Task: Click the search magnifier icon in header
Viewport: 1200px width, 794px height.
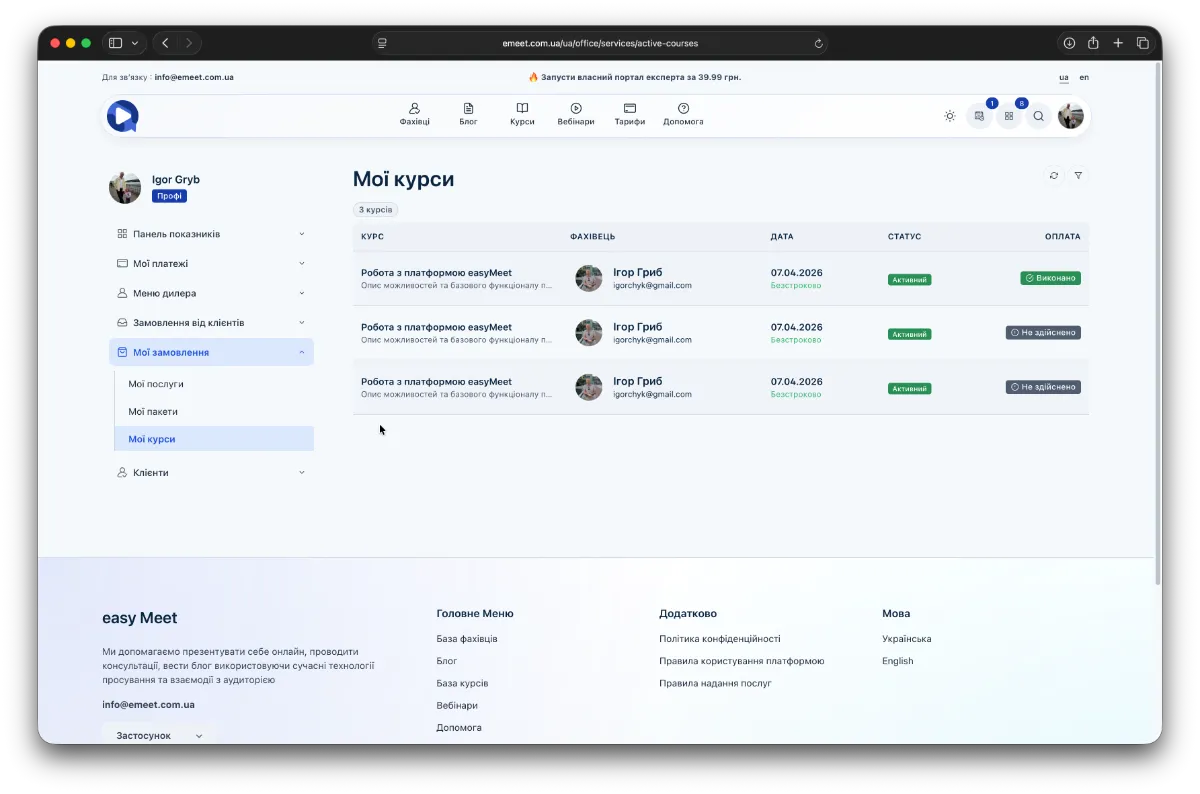Action: [1039, 116]
